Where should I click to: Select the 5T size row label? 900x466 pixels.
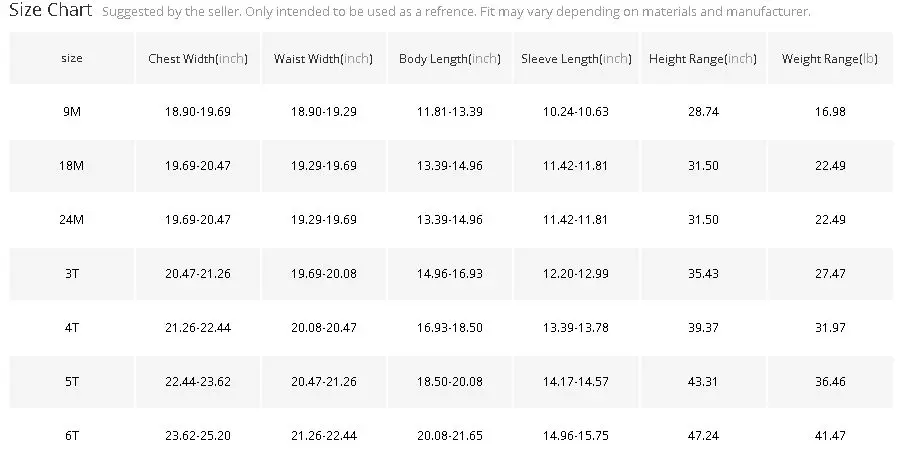click(71, 382)
